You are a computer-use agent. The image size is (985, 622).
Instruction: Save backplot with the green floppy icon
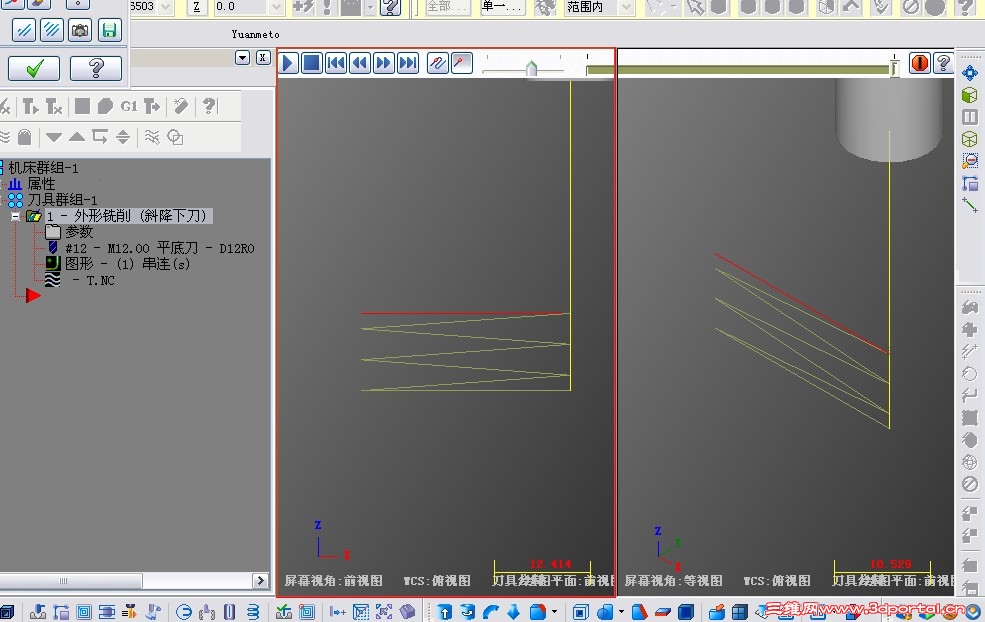(x=109, y=30)
